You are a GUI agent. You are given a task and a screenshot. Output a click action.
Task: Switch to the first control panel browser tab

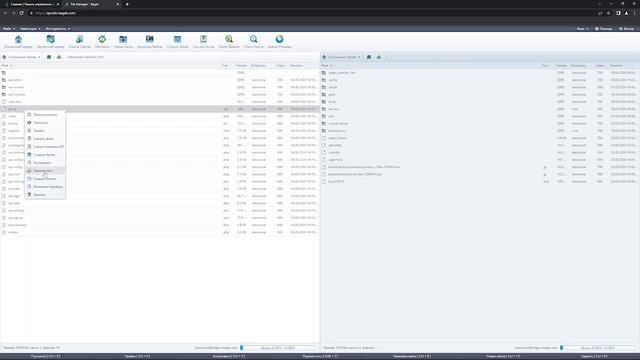32,4
